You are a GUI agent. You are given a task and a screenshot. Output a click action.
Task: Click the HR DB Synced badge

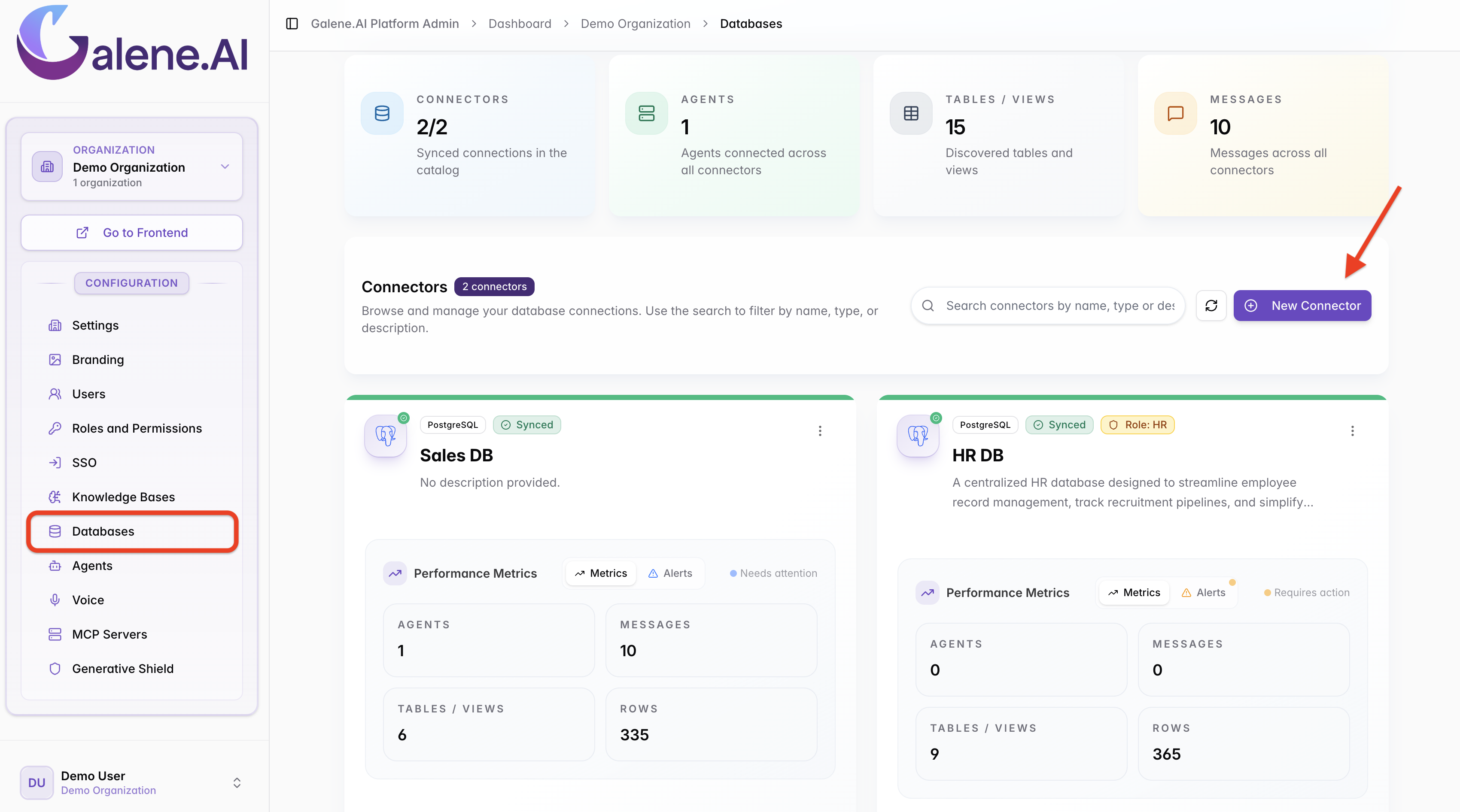[x=1059, y=425]
